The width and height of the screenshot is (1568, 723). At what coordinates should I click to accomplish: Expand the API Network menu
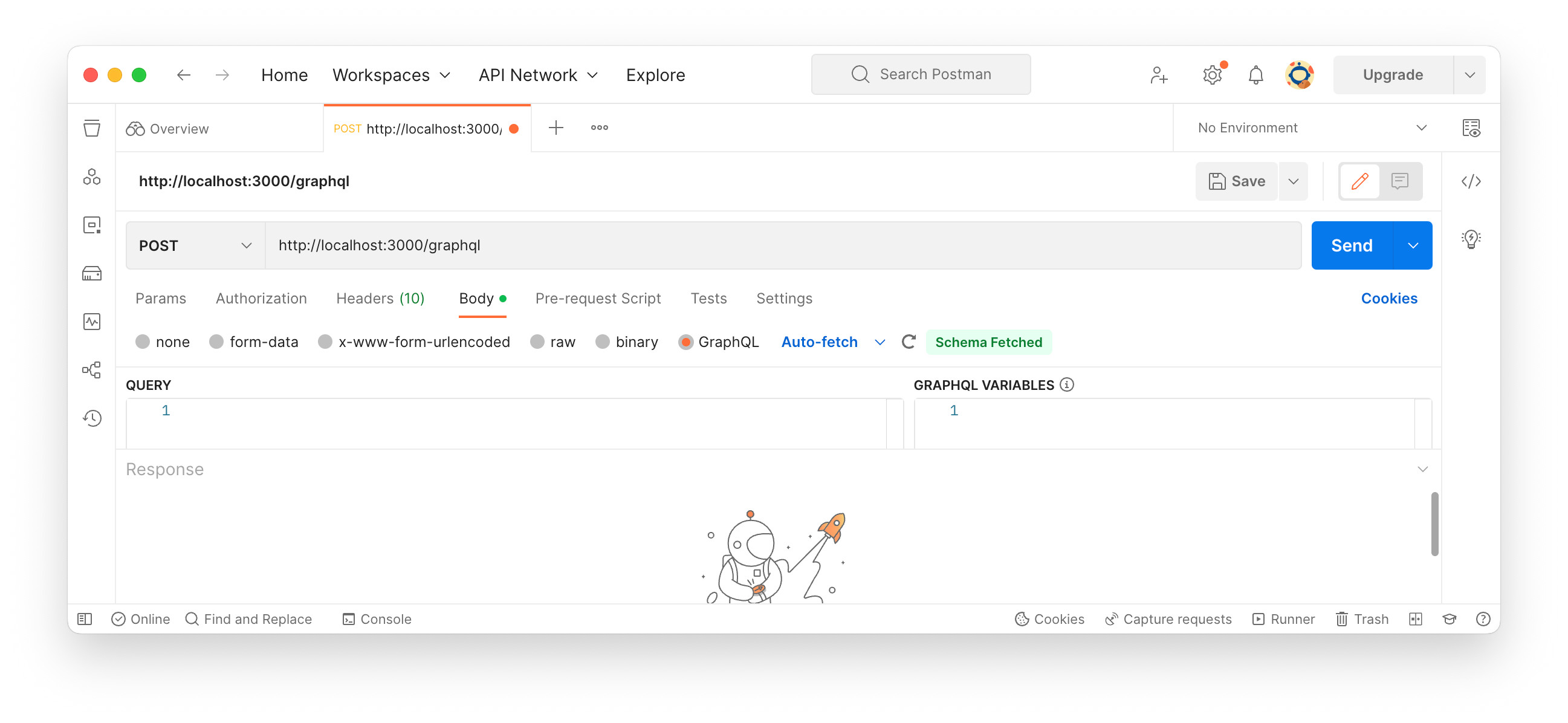[538, 75]
